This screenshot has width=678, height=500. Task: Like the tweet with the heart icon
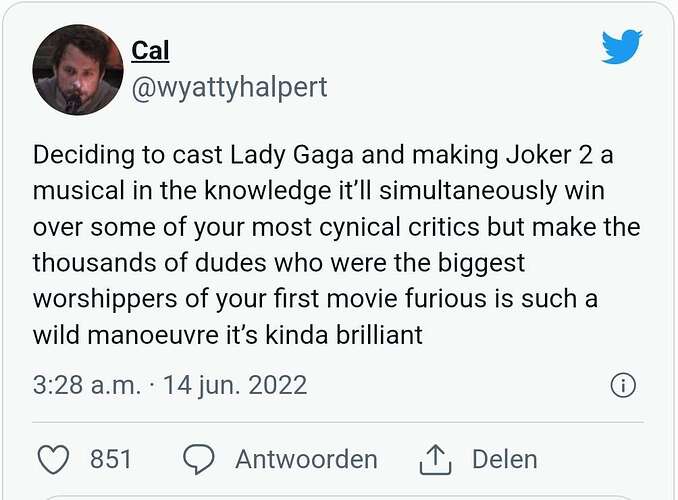52,459
